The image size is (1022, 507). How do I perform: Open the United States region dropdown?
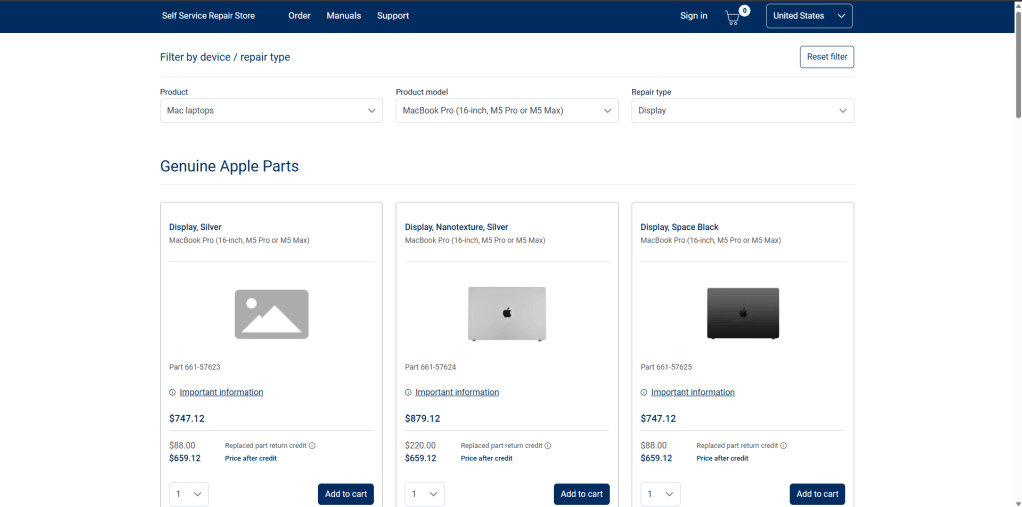(x=809, y=16)
